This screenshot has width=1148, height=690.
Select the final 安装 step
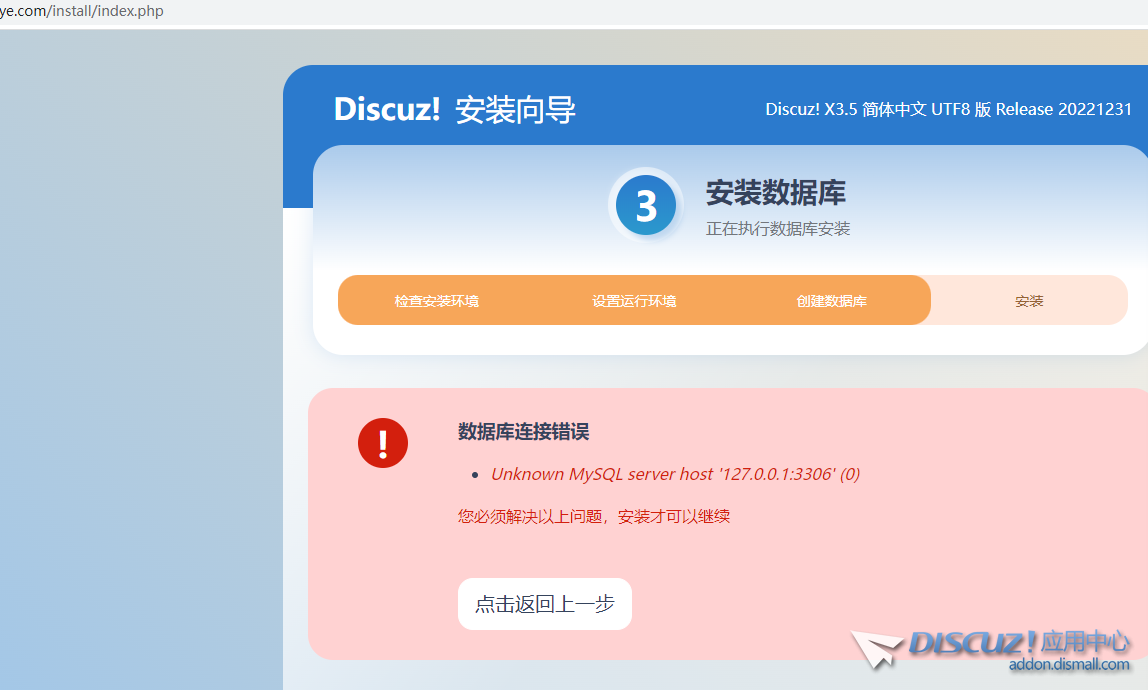(x=1029, y=301)
